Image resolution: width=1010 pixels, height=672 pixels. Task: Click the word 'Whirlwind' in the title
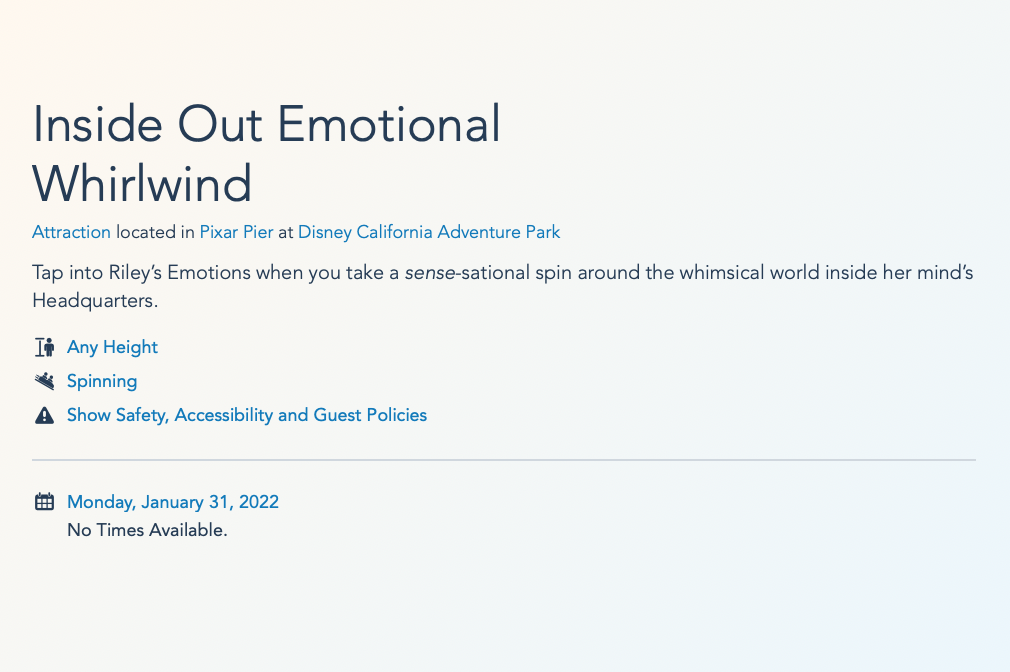(142, 184)
